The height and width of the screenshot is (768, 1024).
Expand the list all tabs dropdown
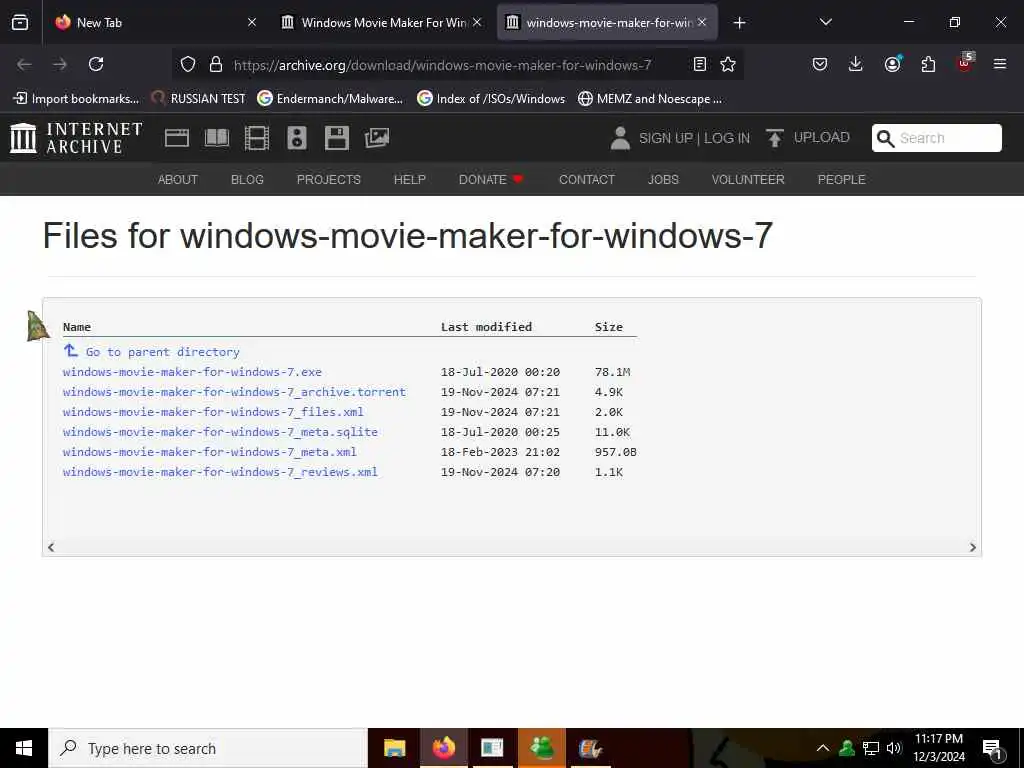tap(825, 22)
